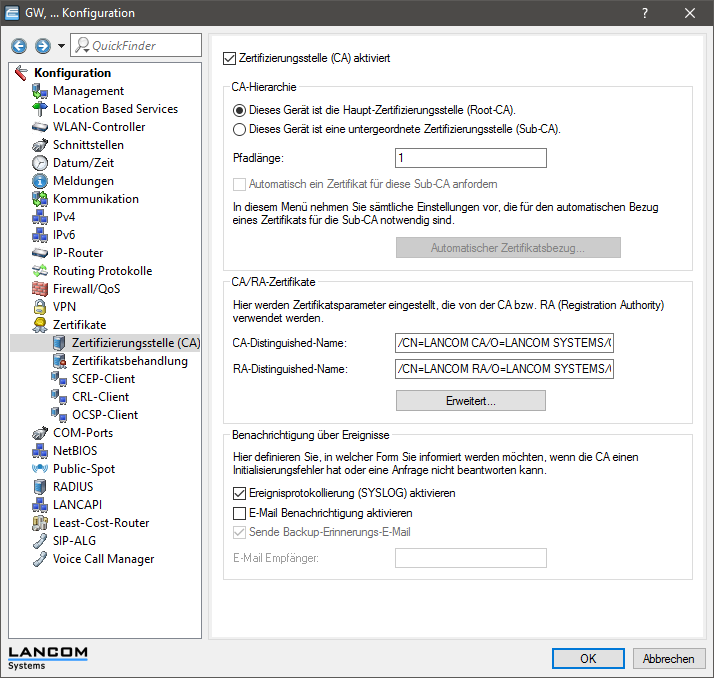The width and height of the screenshot is (714, 678).
Task: Select the Firewall/QoS brick wall icon
Action: (40, 289)
